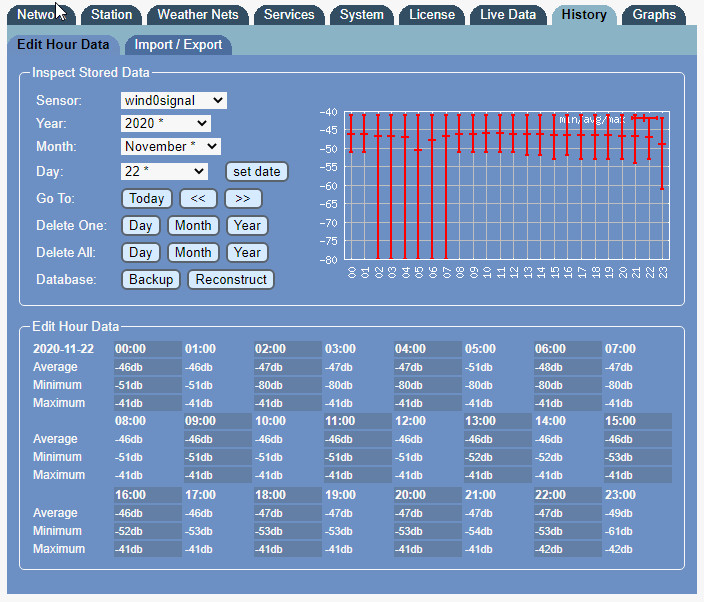The width and height of the screenshot is (704, 602).
Task: Edit the 22:00 Maximum value -42db
Action: pyautogui.click(x=568, y=549)
